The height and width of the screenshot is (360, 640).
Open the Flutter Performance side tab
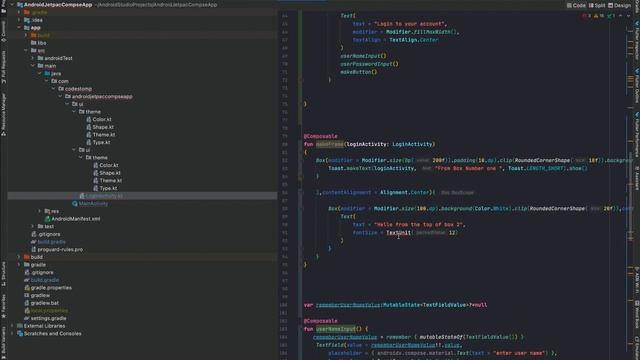(x=636, y=135)
